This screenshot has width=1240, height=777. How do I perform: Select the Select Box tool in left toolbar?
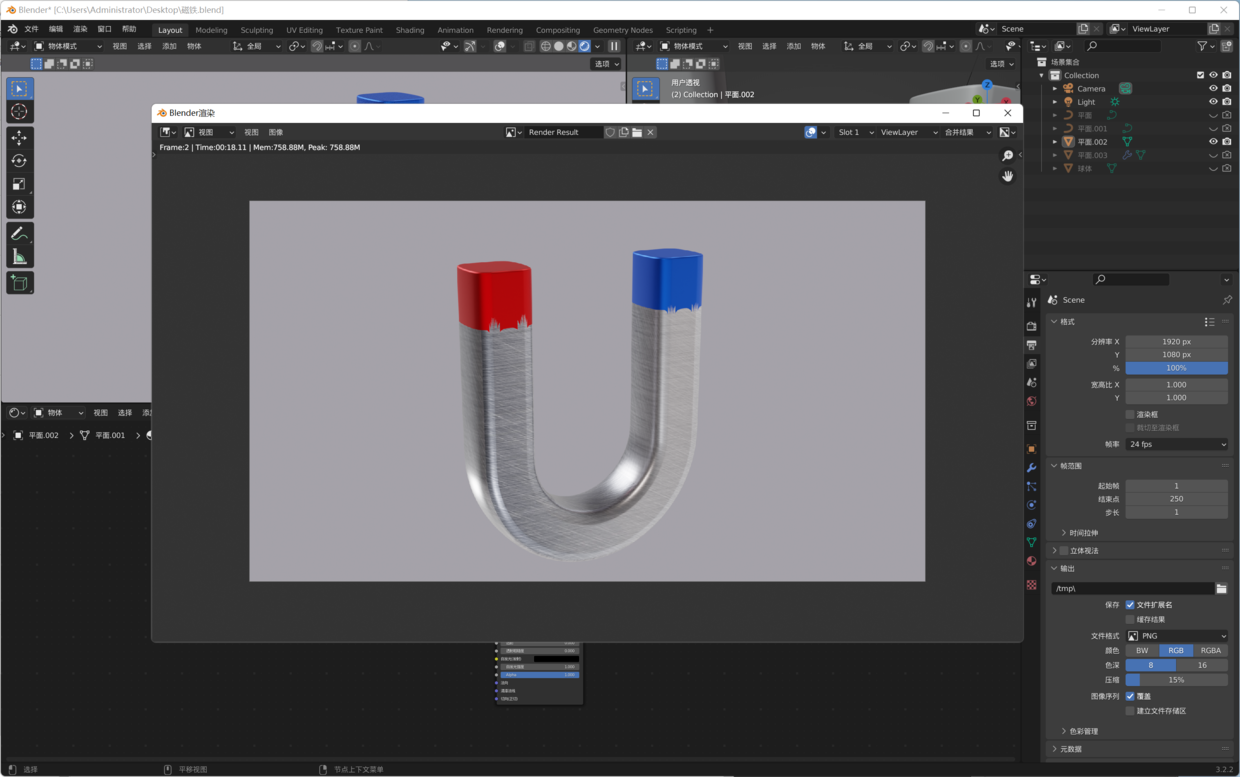click(19, 88)
